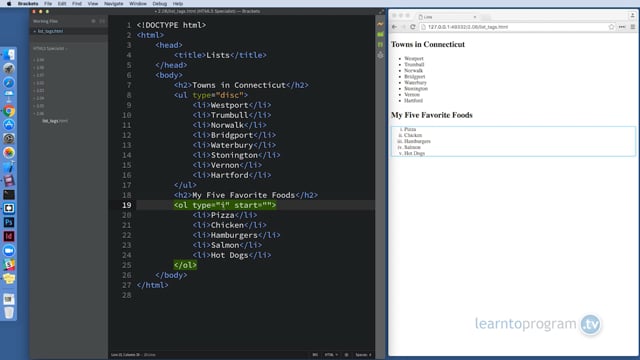
Task: Open the Navigate menu
Action: pyautogui.click(x=113, y=4)
